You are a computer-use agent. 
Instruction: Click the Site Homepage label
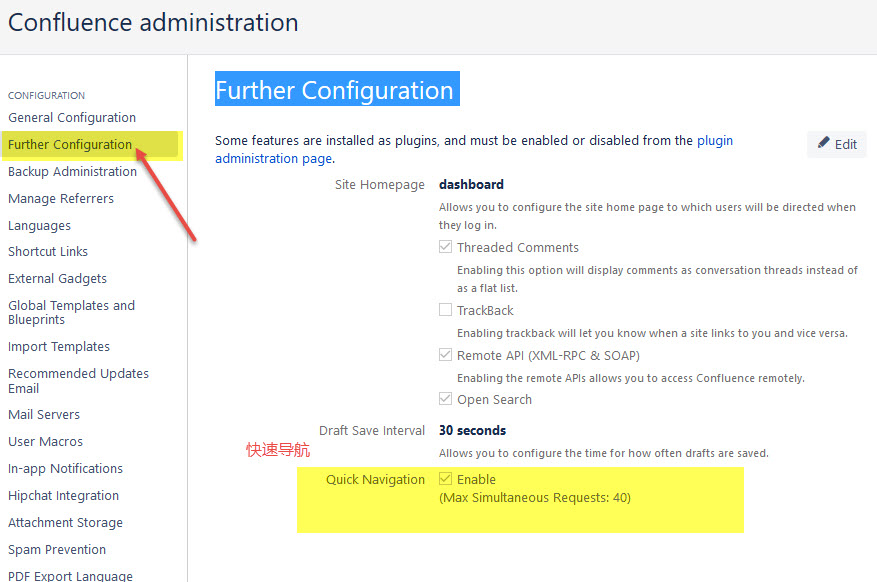tap(380, 185)
